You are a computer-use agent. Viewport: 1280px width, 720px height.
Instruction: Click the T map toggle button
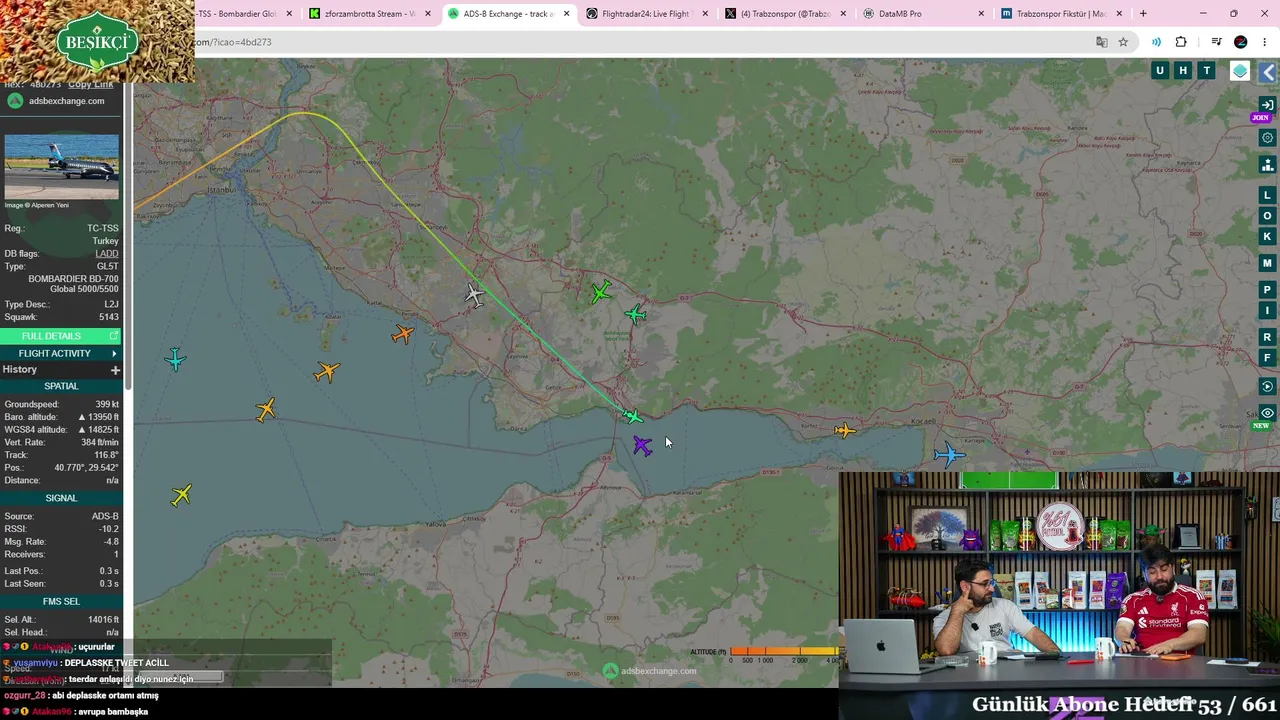click(x=1207, y=70)
